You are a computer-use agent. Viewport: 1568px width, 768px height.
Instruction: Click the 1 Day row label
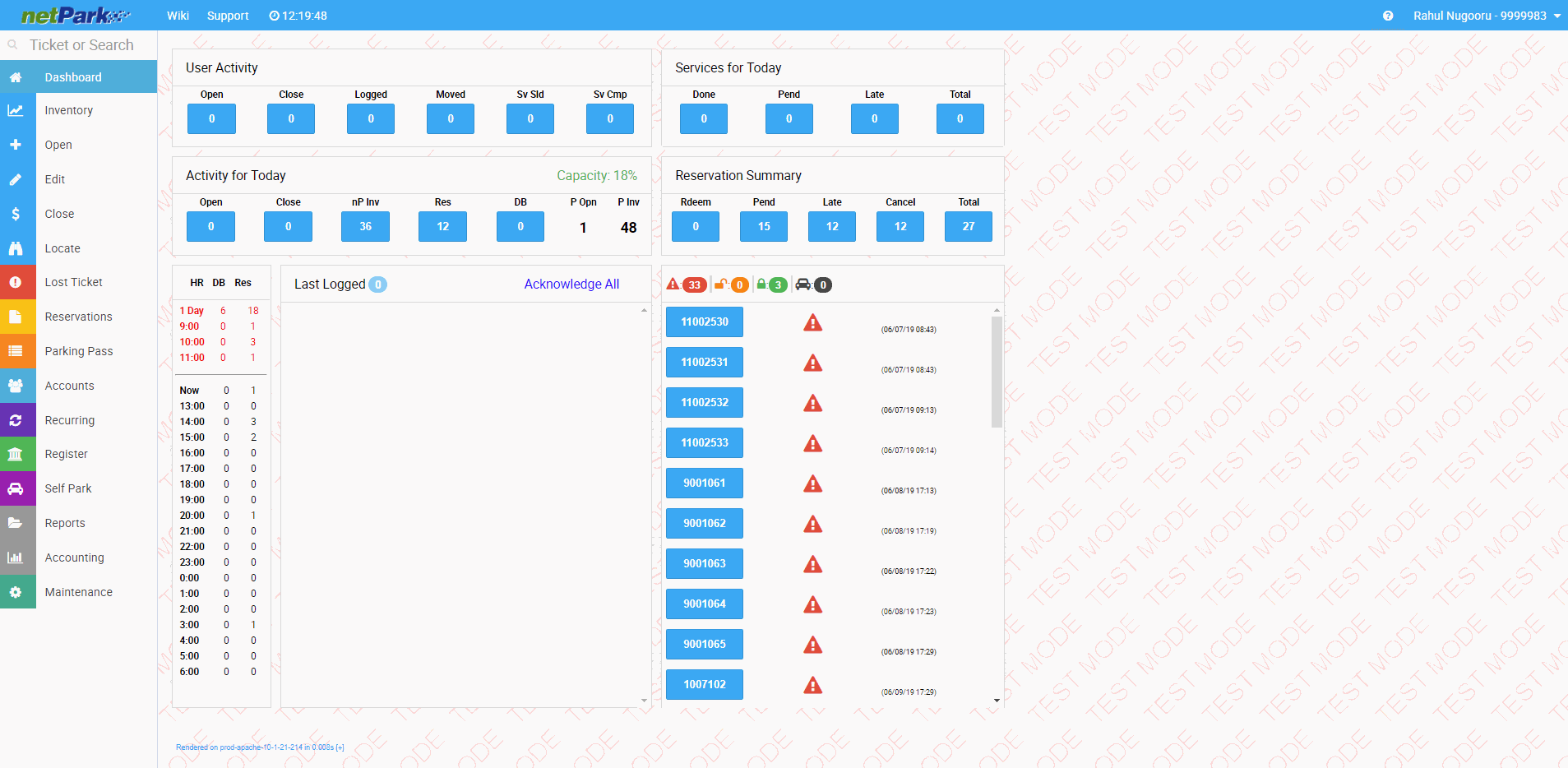pyautogui.click(x=192, y=311)
